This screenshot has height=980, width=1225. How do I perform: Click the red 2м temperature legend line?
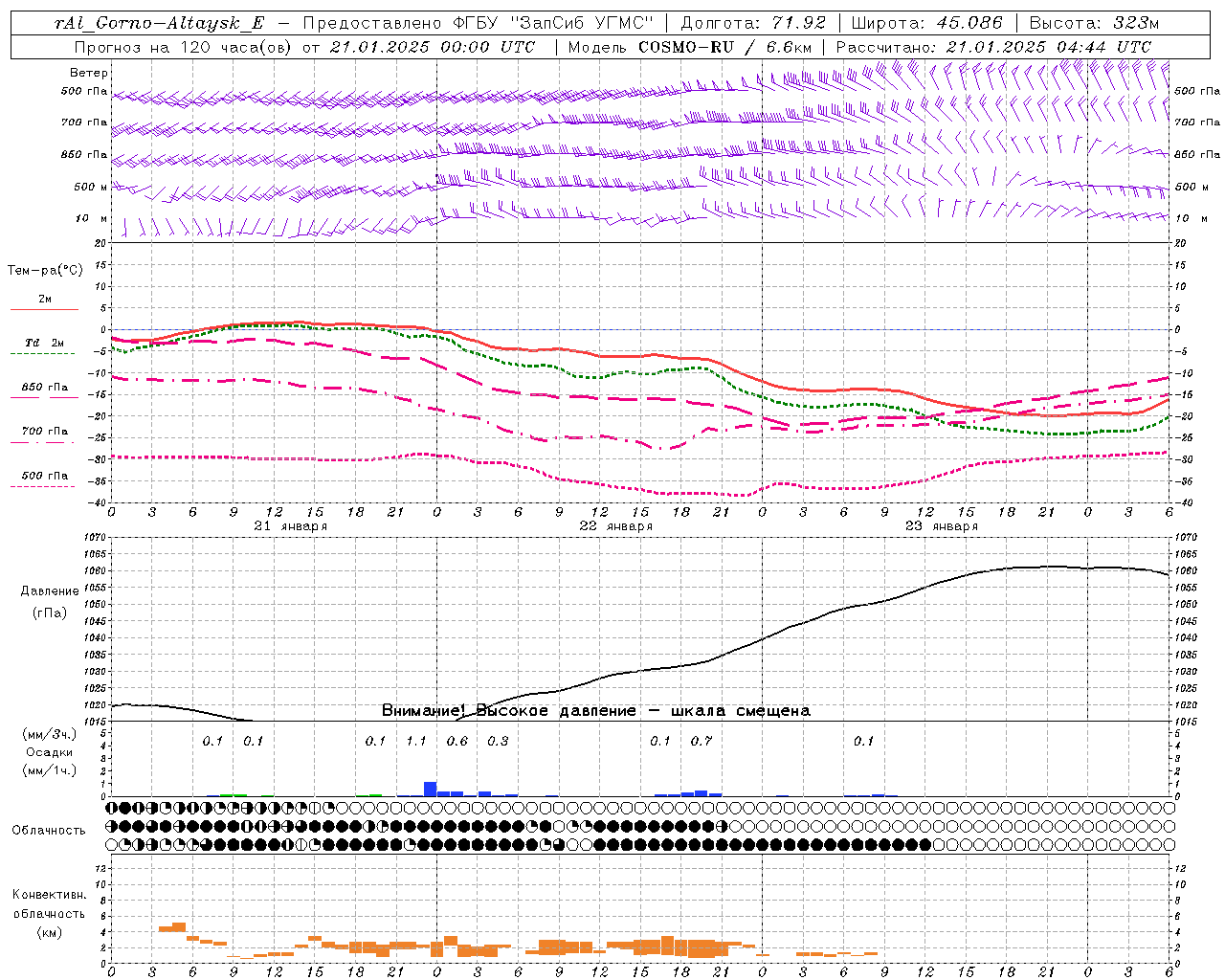pyautogui.click(x=44, y=309)
